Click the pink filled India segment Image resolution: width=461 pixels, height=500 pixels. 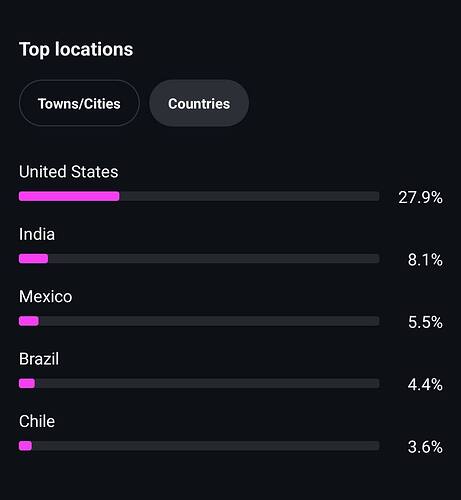coord(33,259)
